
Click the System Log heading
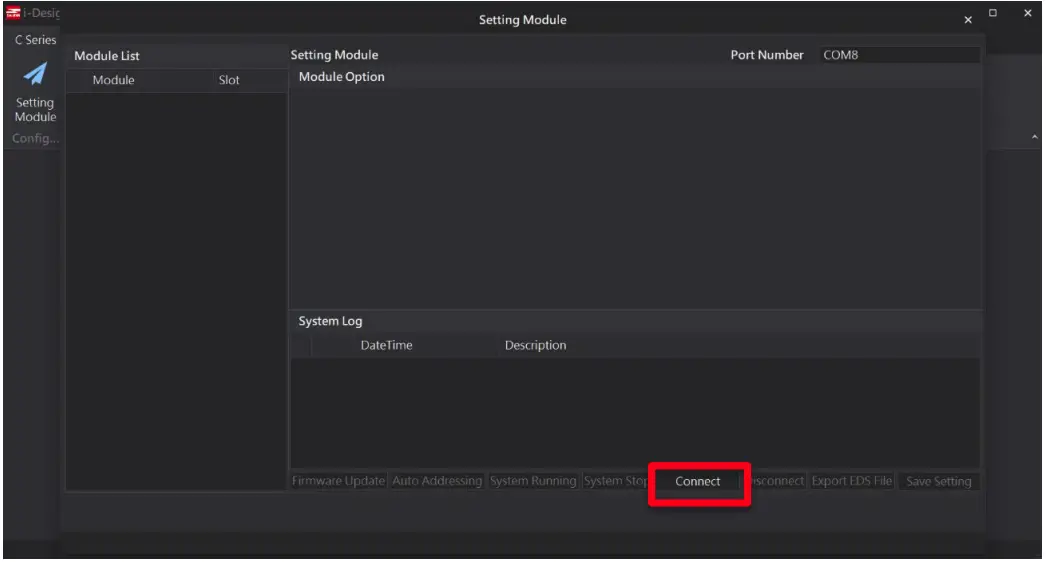pos(330,321)
